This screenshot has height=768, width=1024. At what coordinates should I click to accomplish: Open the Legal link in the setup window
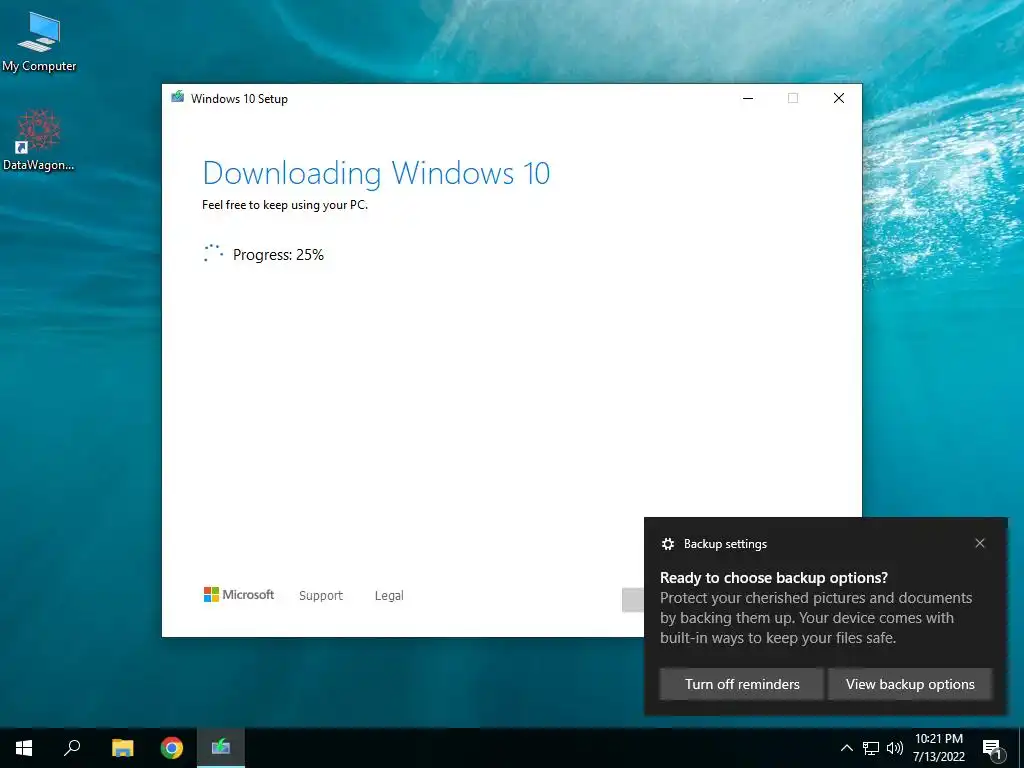[389, 596]
